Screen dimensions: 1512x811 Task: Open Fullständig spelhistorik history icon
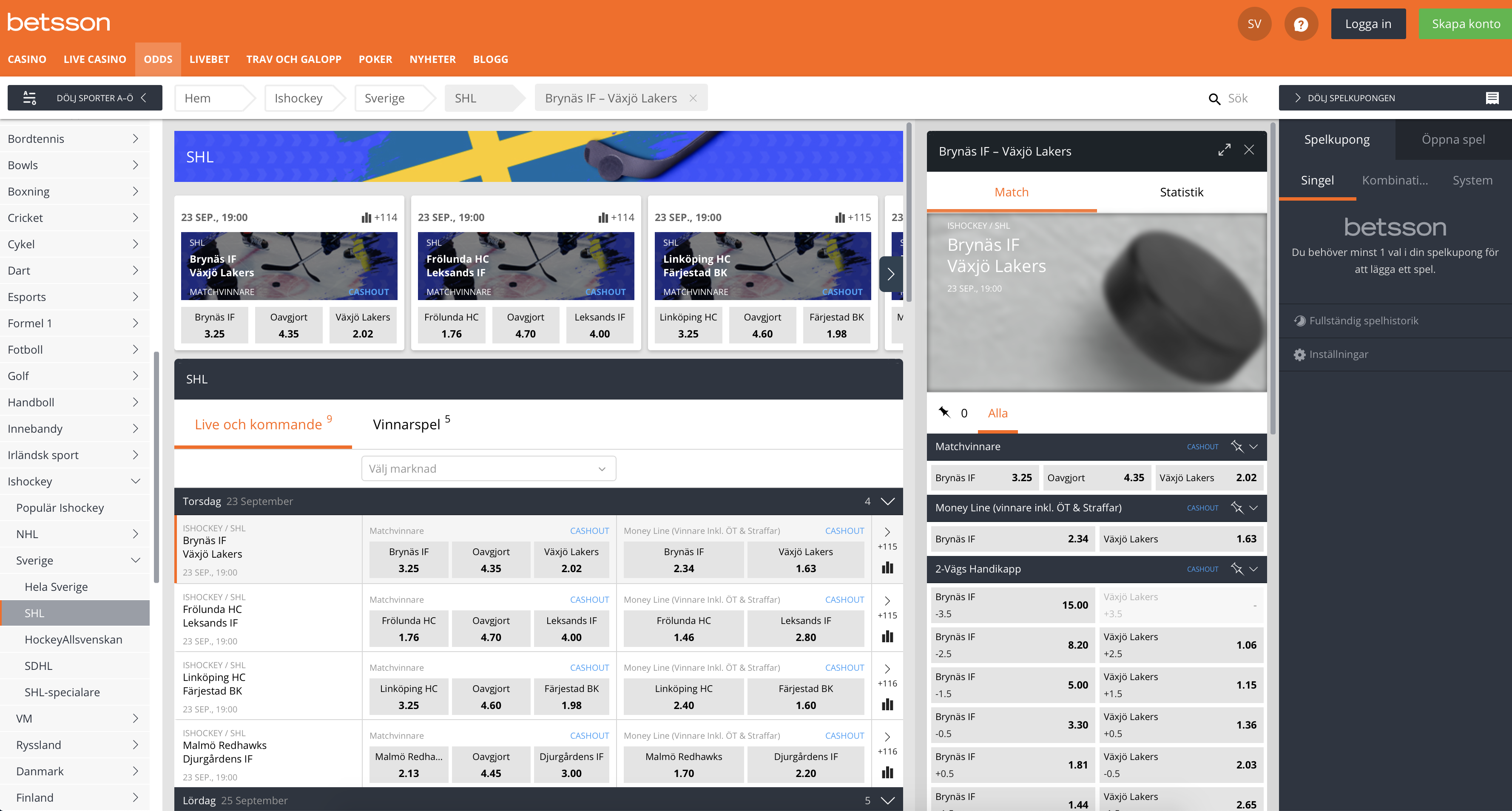pos(1299,320)
